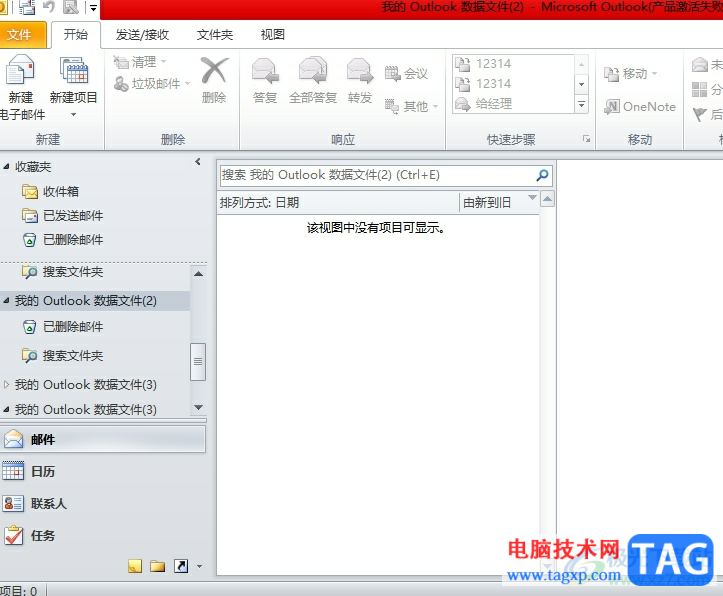Viewport: 723px width, 596px height.
Task: Switch to Calendar (日历) navigation
Action: (103, 471)
